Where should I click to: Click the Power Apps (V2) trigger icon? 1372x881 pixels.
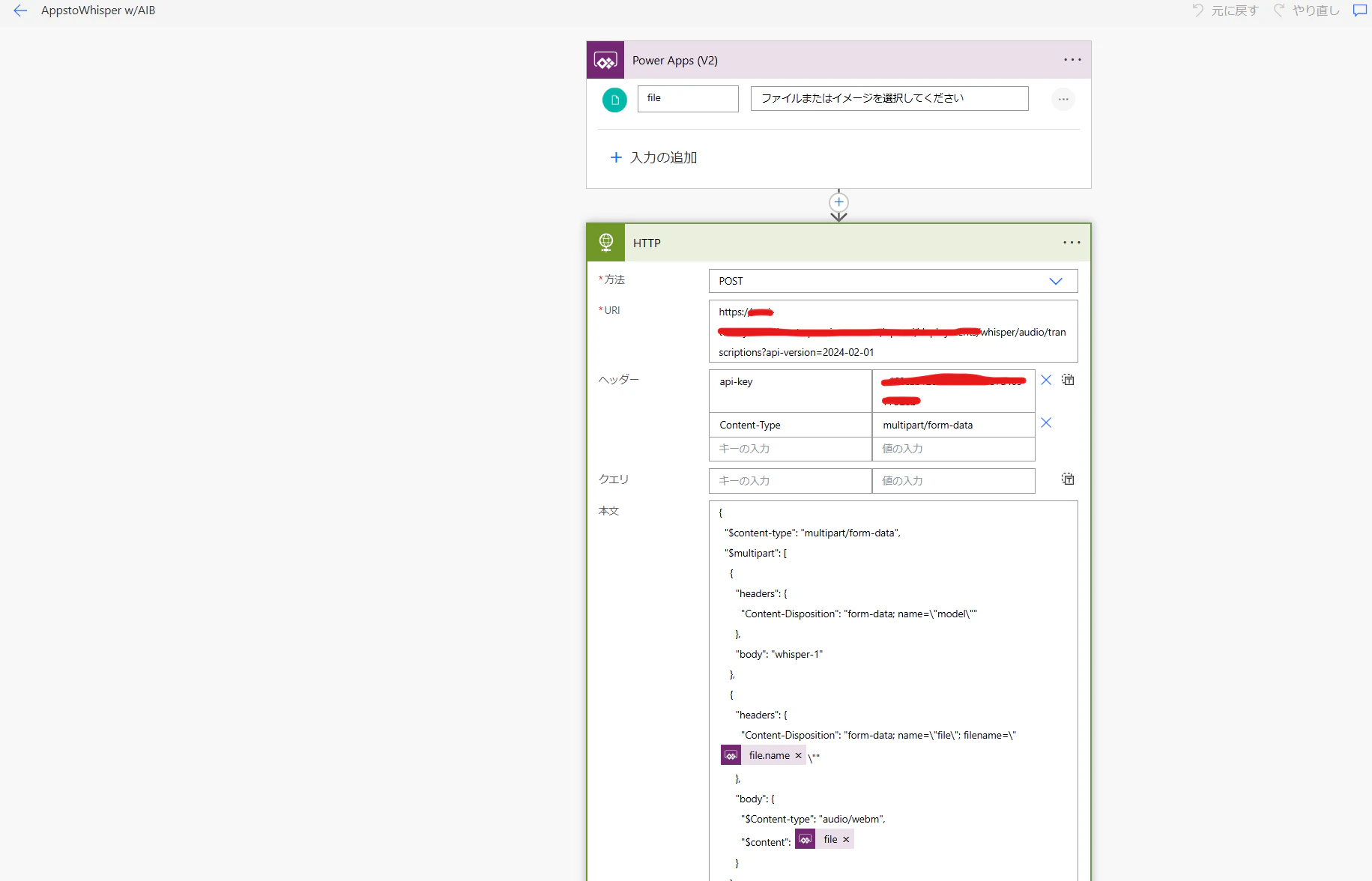pos(605,60)
